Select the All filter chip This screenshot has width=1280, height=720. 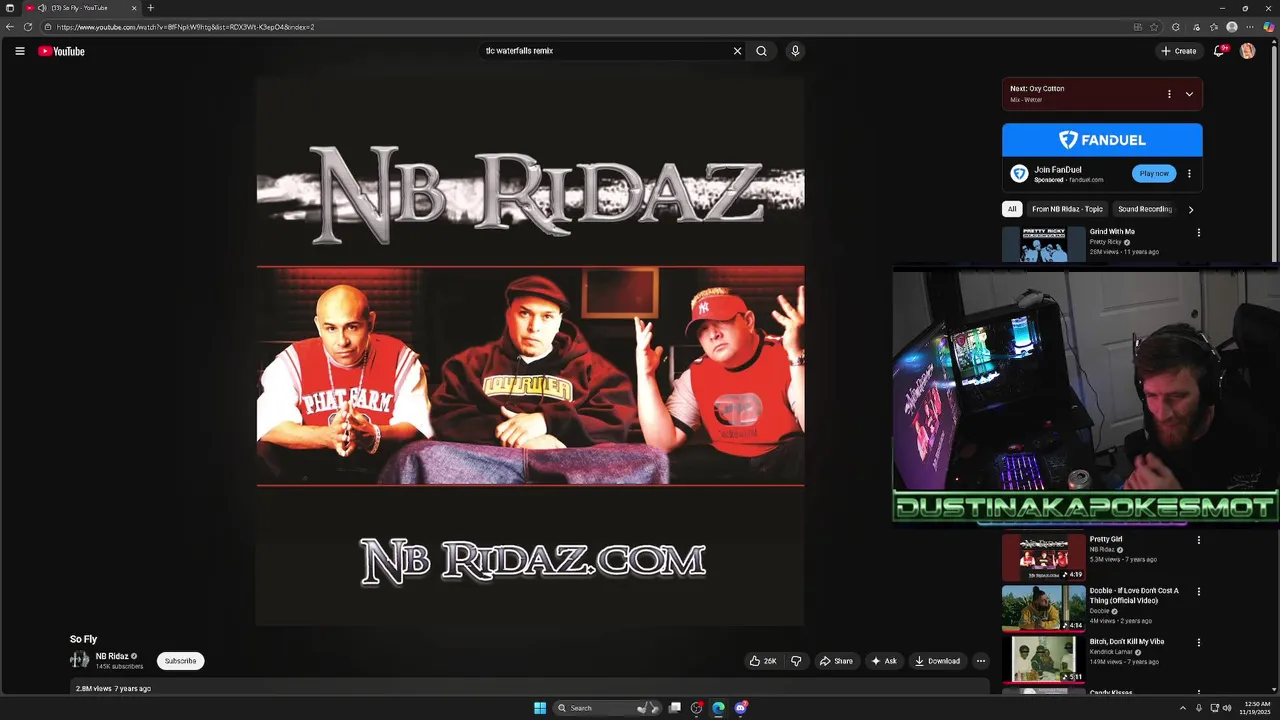tap(1012, 209)
